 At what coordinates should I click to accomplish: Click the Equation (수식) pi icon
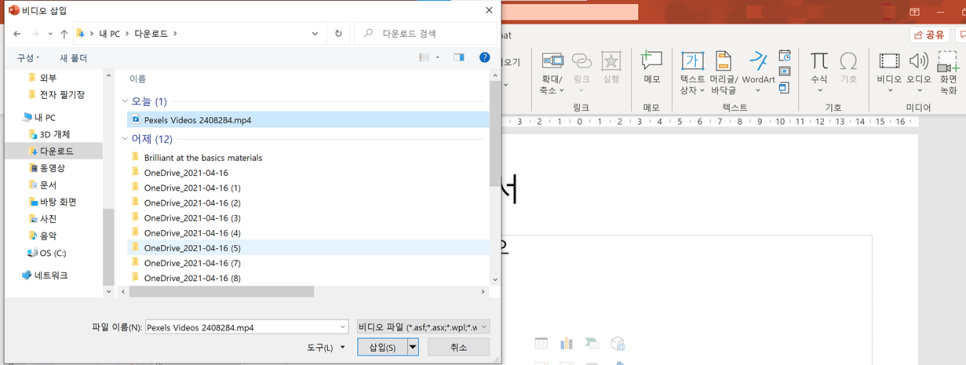[x=819, y=60]
